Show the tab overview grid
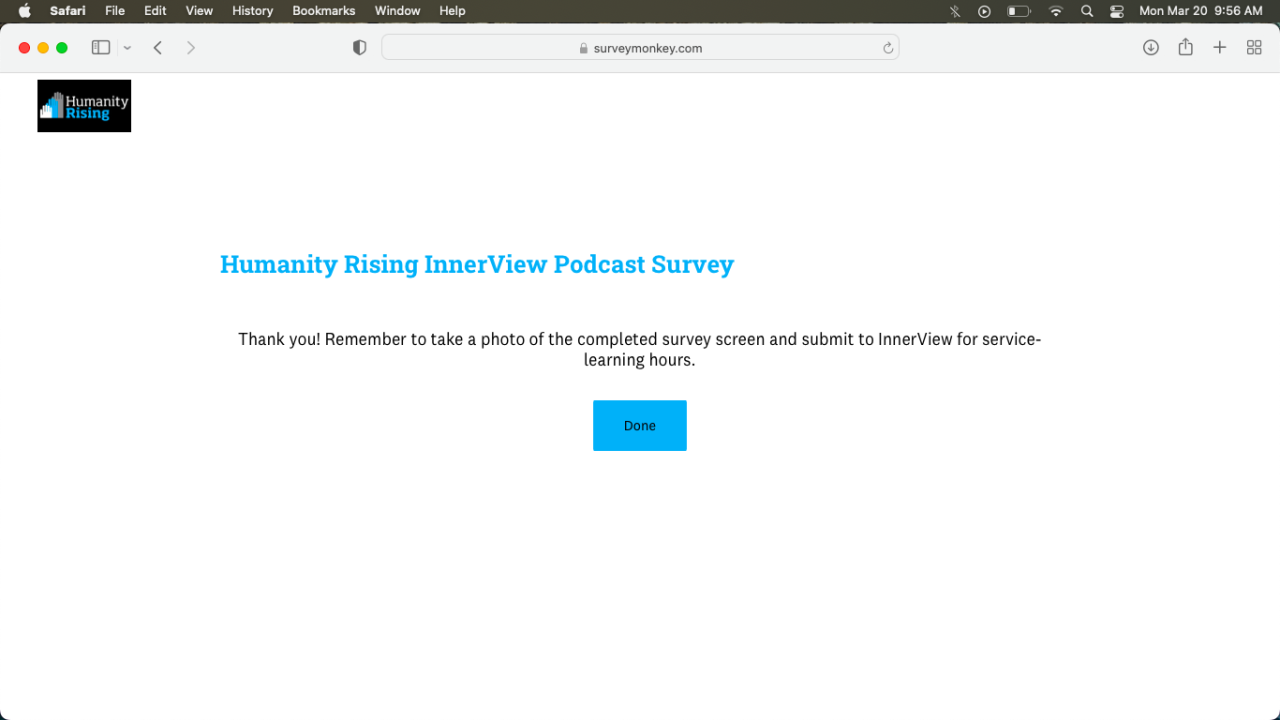Image resolution: width=1280 pixels, height=720 pixels. click(1254, 48)
